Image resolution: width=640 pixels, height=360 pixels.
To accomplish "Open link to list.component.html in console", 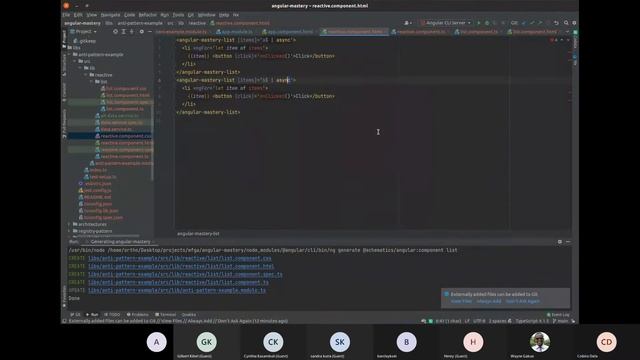I will pos(181,266).
